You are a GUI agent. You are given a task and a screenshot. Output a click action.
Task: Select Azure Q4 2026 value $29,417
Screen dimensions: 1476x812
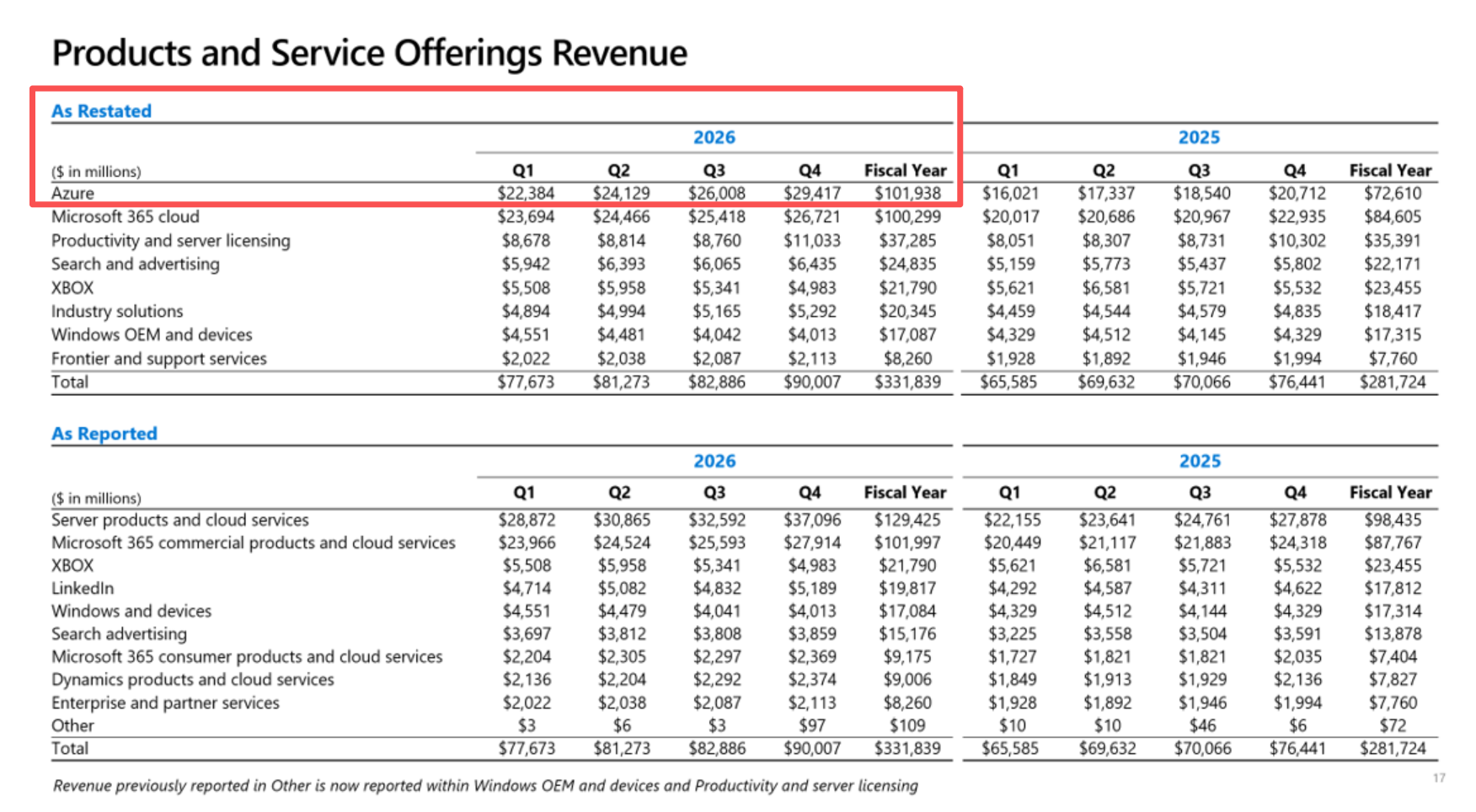point(812,194)
